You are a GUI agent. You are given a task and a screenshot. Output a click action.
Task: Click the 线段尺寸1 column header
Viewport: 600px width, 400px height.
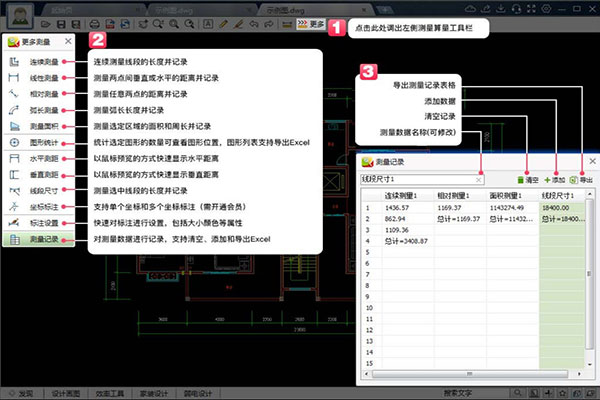562,196
